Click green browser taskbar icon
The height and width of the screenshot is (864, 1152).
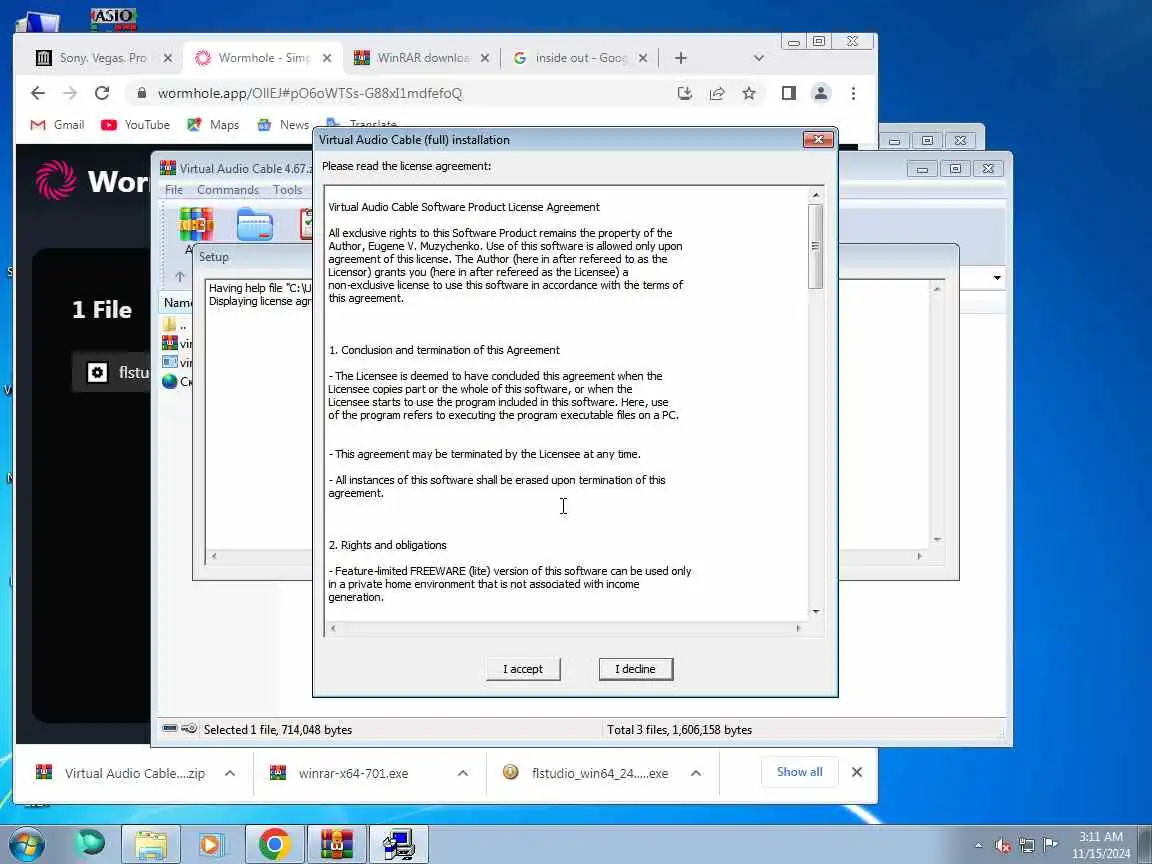91,844
